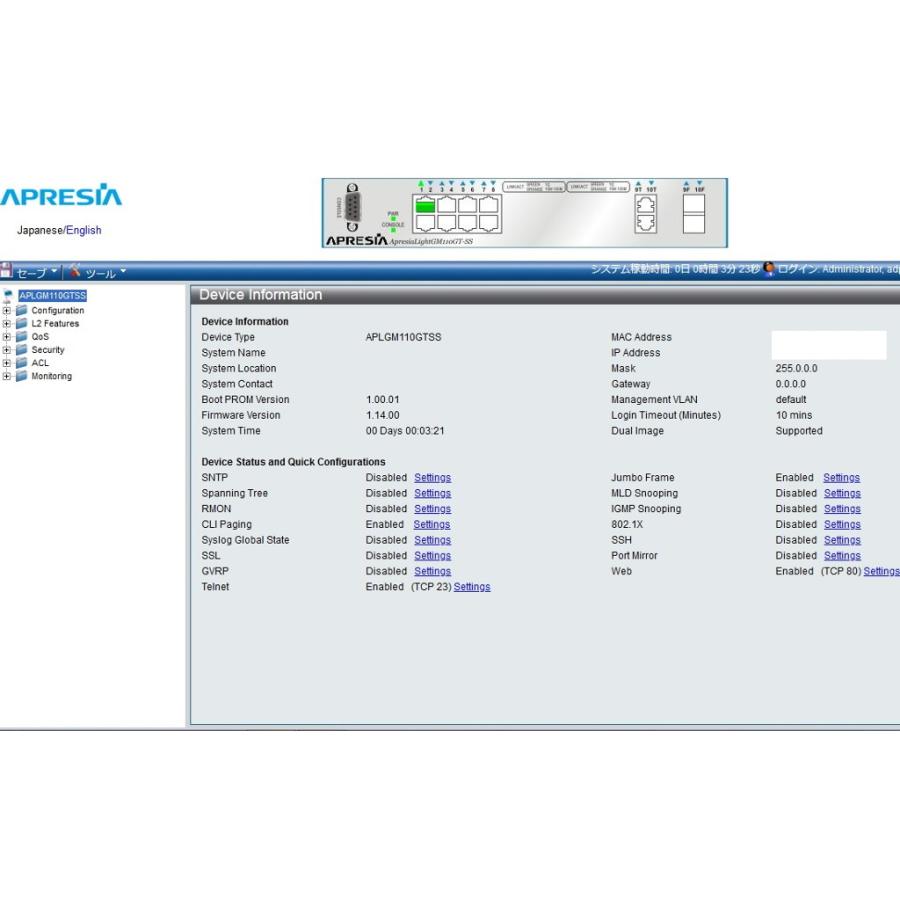Expand the ACL tree node
Screen dimensions: 900x900
click(x=7, y=363)
